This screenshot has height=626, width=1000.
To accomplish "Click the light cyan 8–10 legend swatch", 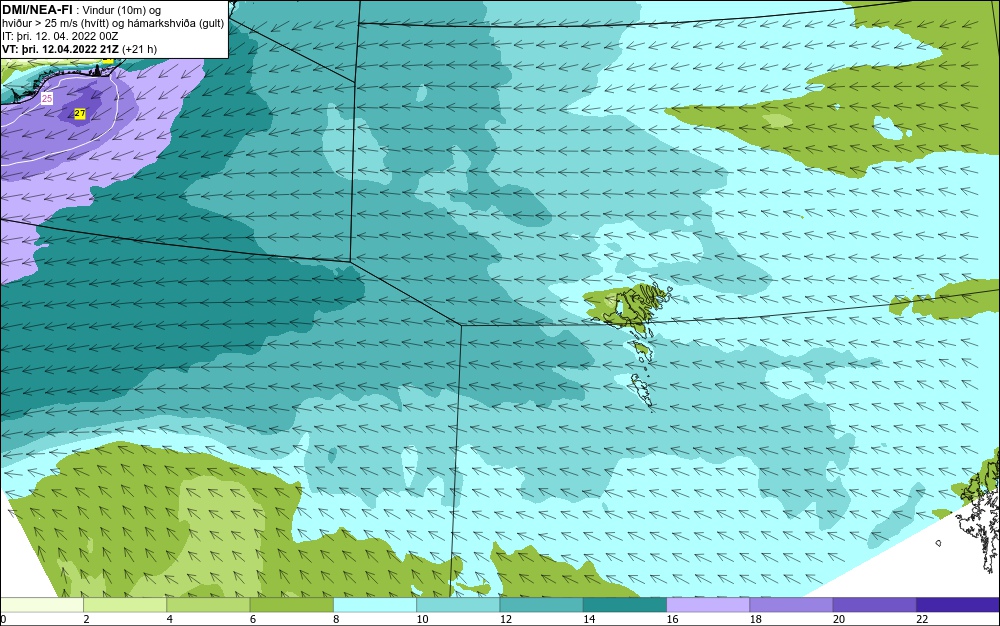I will (x=375, y=605).
